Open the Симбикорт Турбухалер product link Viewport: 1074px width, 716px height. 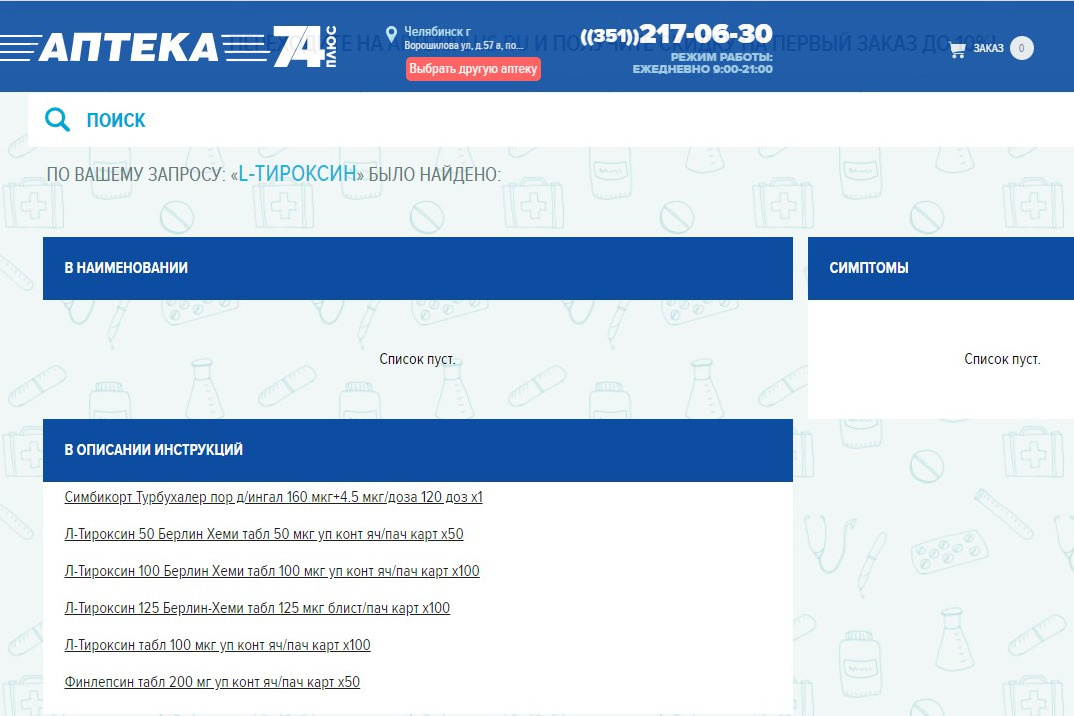click(x=273, y=497)
